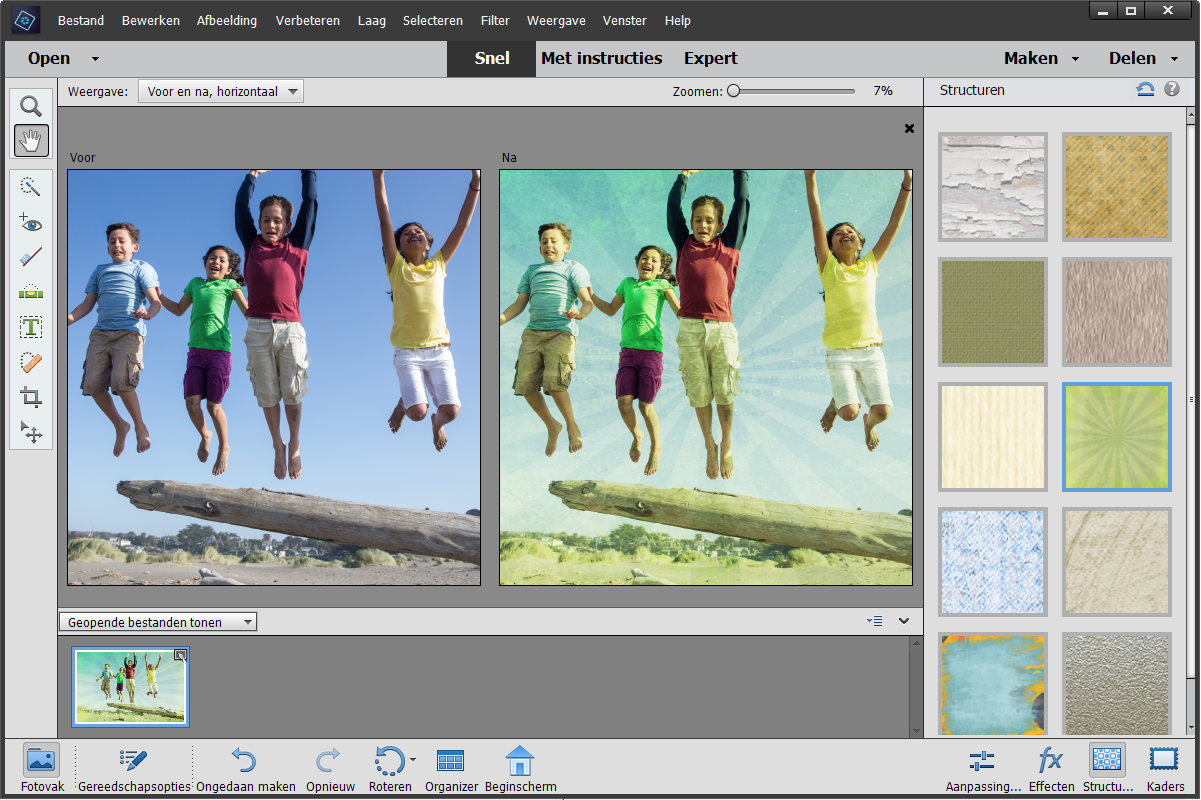This screenshot has width=1201, height=800.
Task: Toggle the Fotovak photo bin
Action: tap(42, 768)
